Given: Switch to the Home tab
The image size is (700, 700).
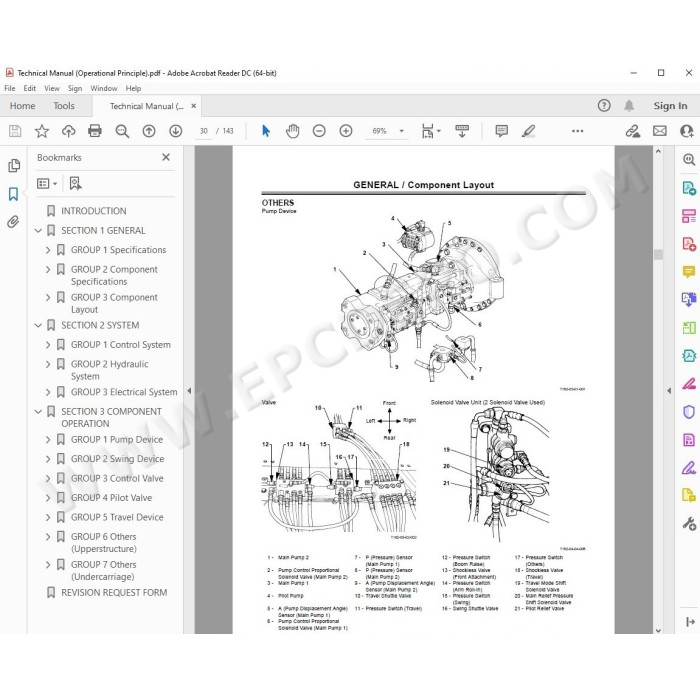Looking at the screenshot, I should 22,106.
